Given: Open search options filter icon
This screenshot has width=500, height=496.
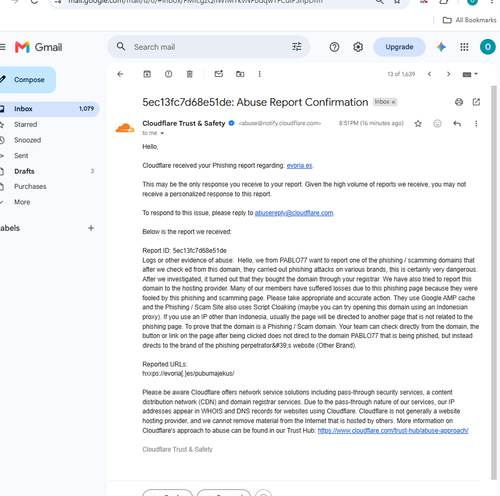Looking at the screenshot, I should click(x=297, y=47).
